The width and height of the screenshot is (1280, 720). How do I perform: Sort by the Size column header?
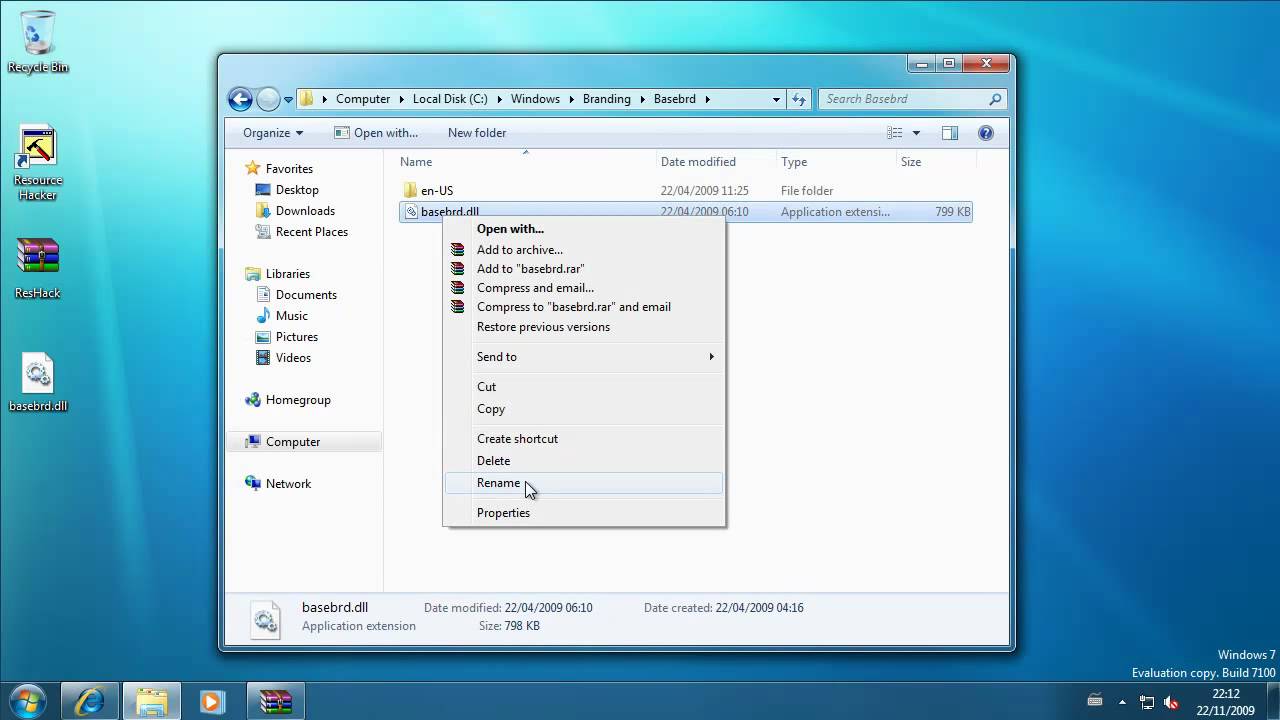(x=935, y=162)
